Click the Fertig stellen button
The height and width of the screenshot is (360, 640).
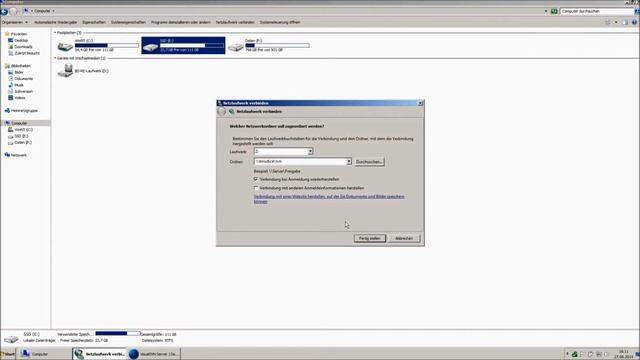click(370, 238)
